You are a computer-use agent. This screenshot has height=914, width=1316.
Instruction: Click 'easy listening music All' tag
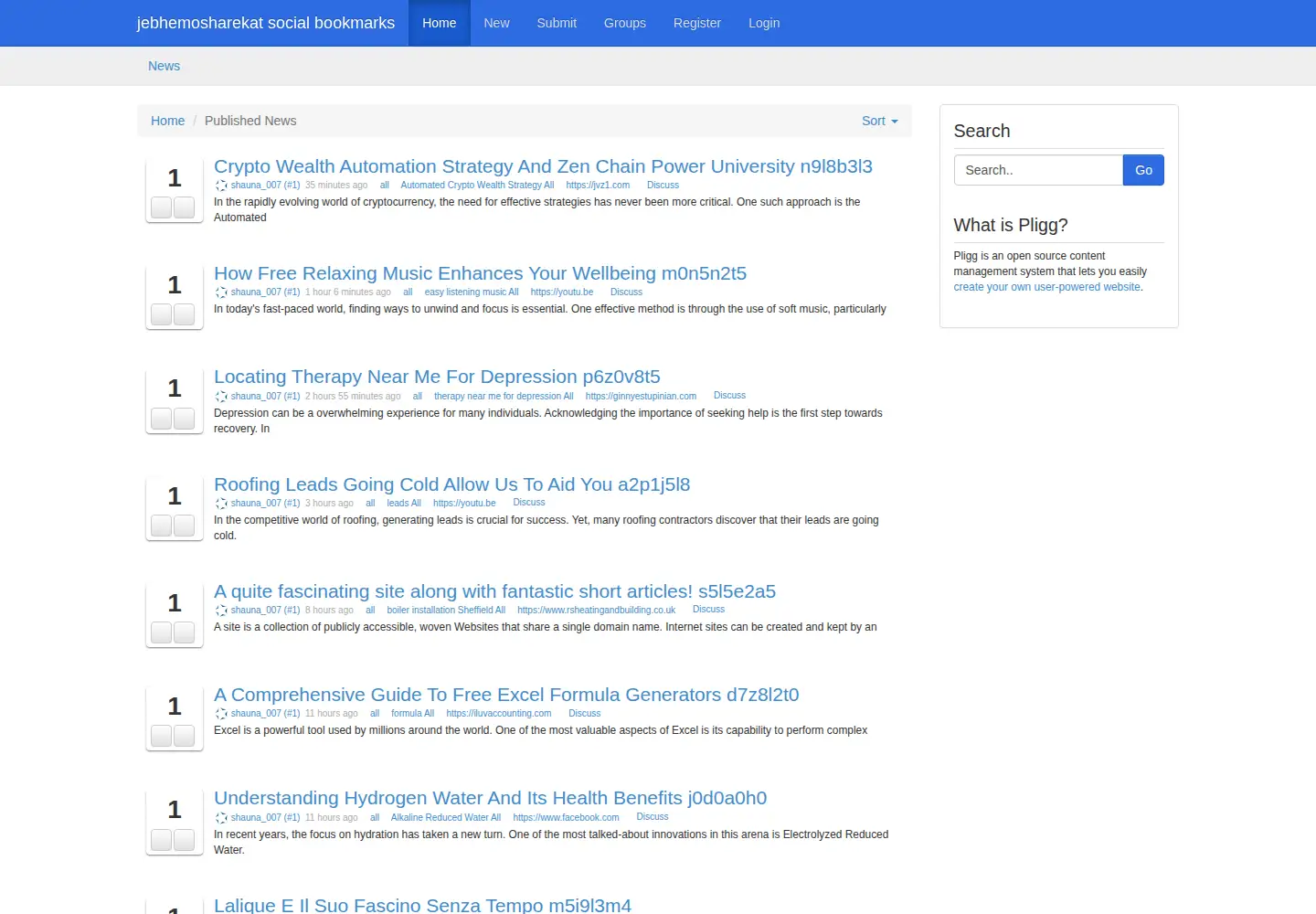click(x=472, y=292)
